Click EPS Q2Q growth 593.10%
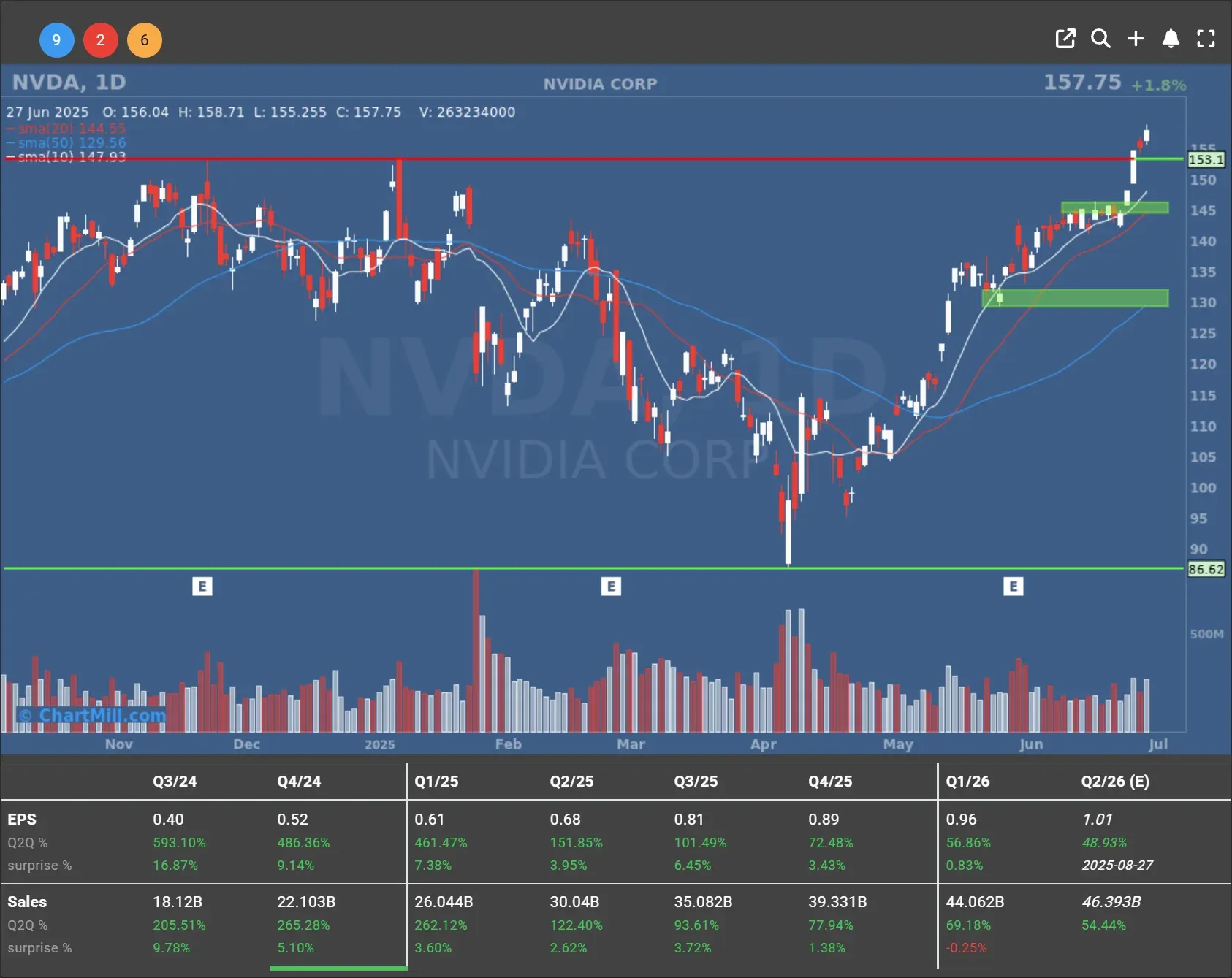 coord(179,843)
